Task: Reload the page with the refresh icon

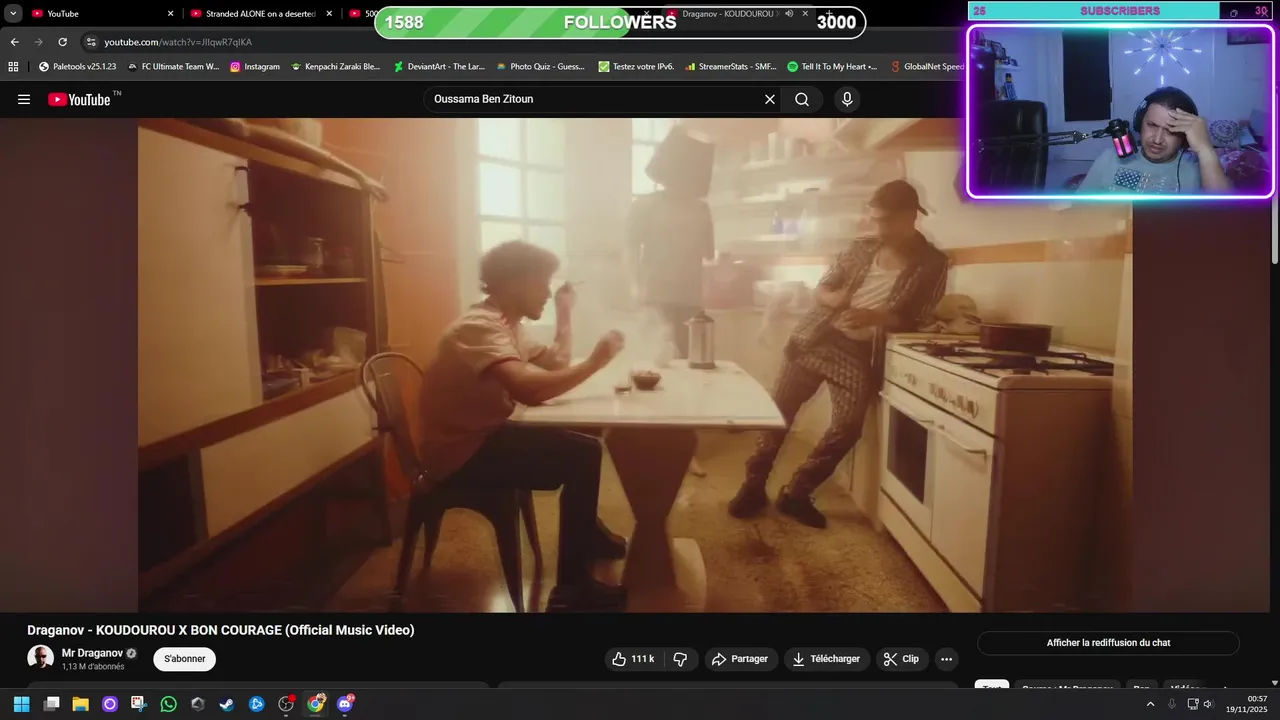Action: point(62,42)
